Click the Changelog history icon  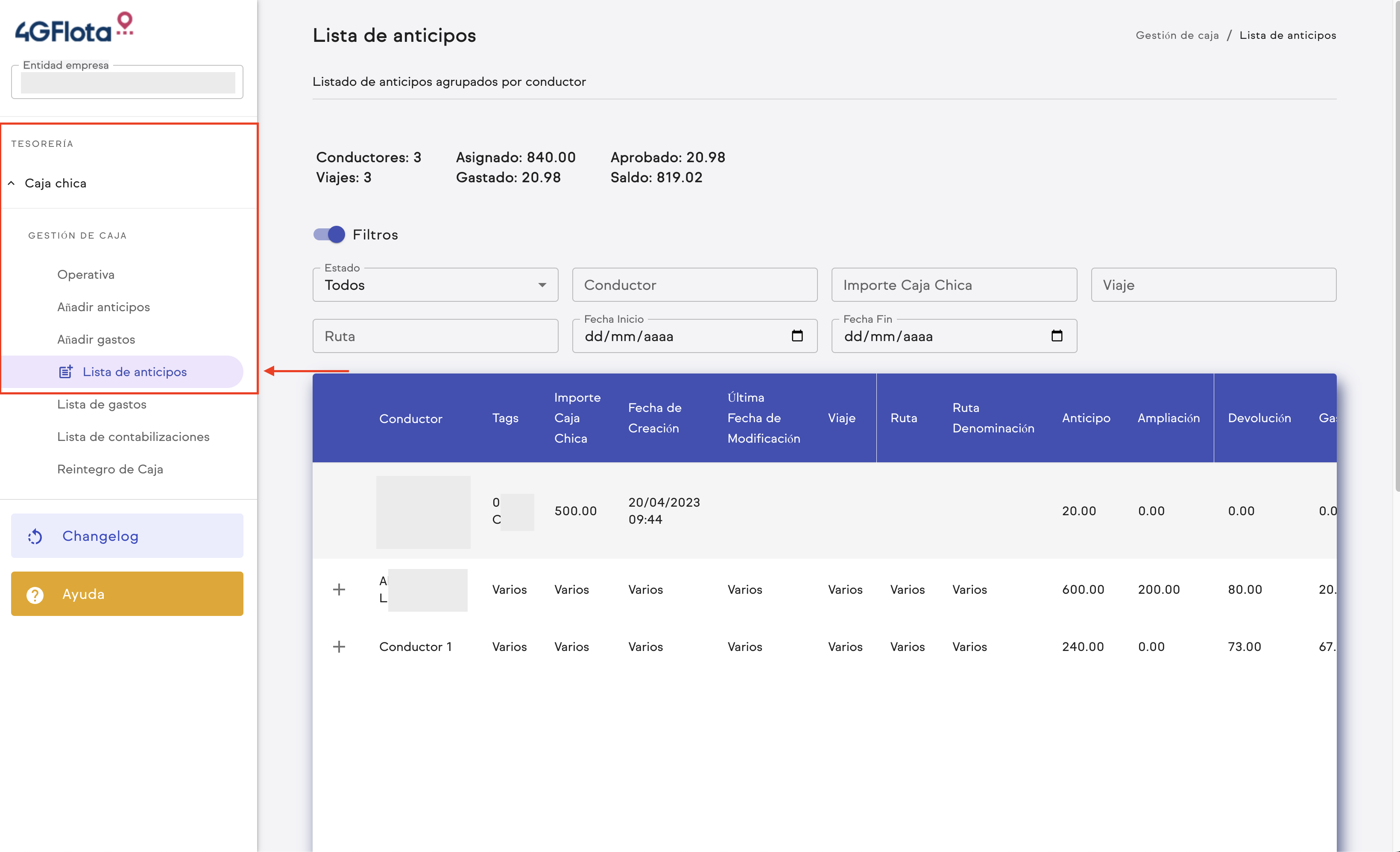click(x=35, y=536)
